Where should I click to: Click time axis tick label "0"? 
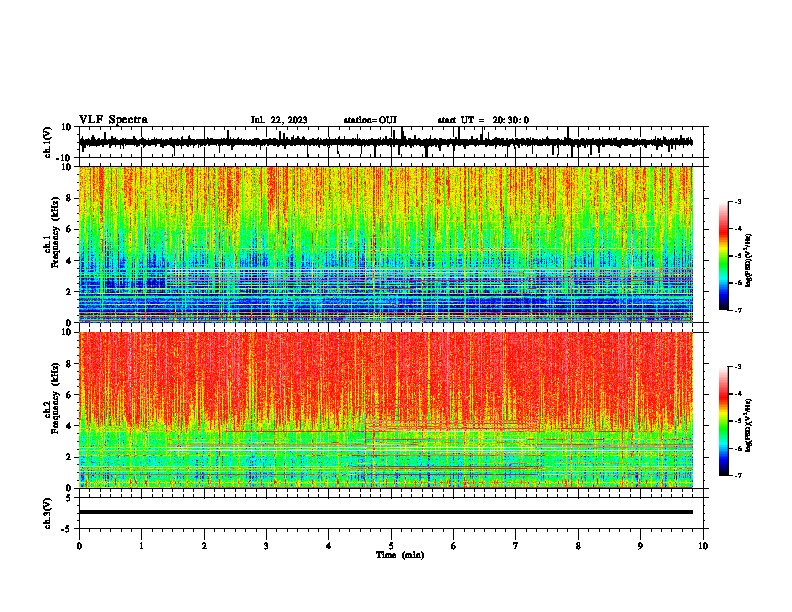click(79, 546)
